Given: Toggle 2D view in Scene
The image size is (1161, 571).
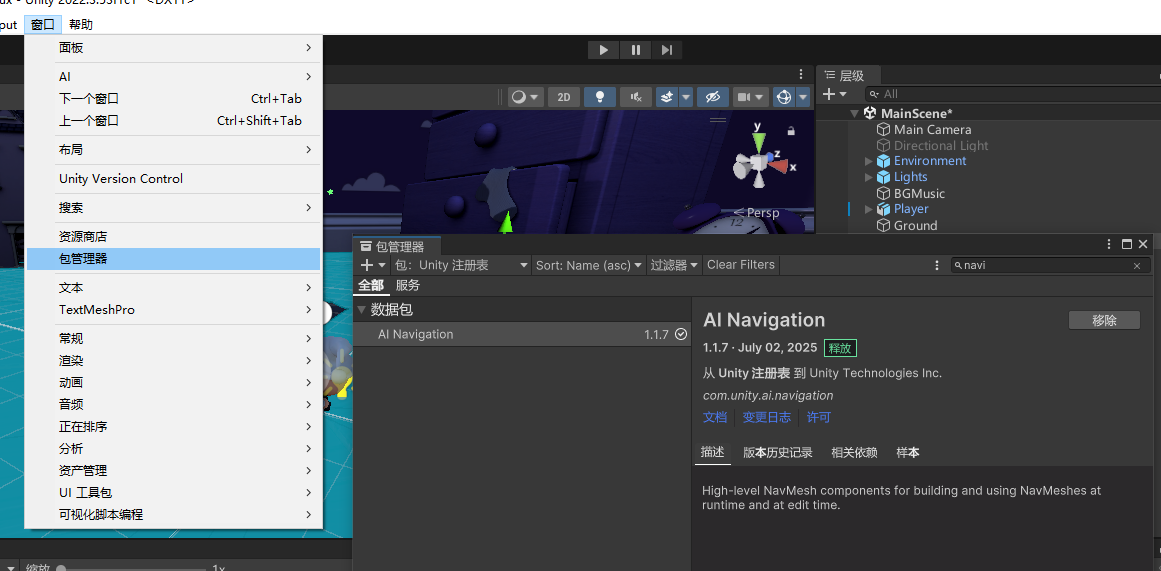Looking at the screenshot, I should coord(563,97).
